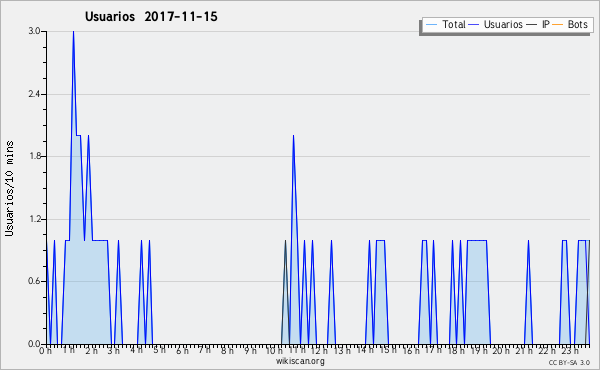Click the CC BY-SA 3.0 license text

coord(569,362)
